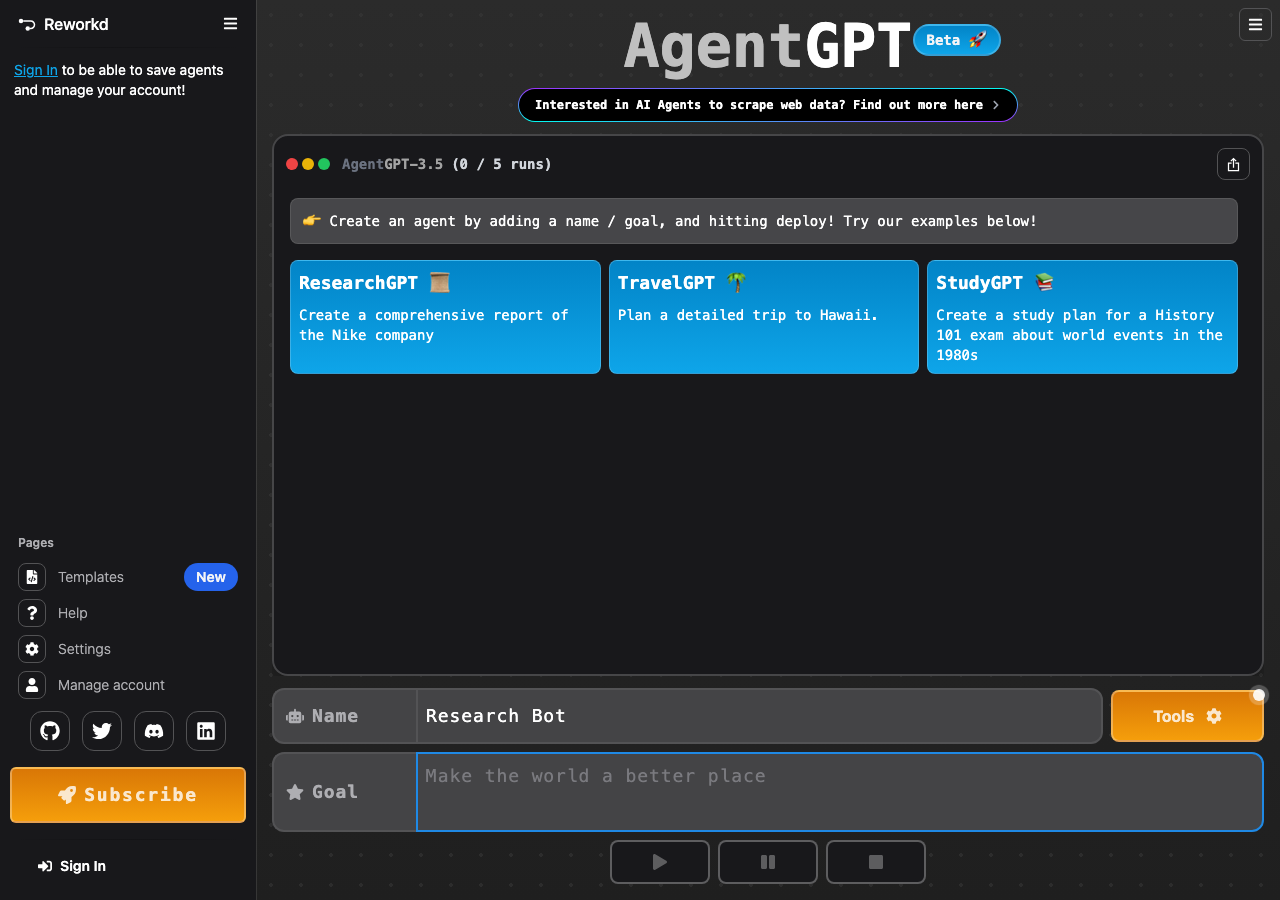Collapse the left sidebar with the hamburger icon

(x=230, y=24)
